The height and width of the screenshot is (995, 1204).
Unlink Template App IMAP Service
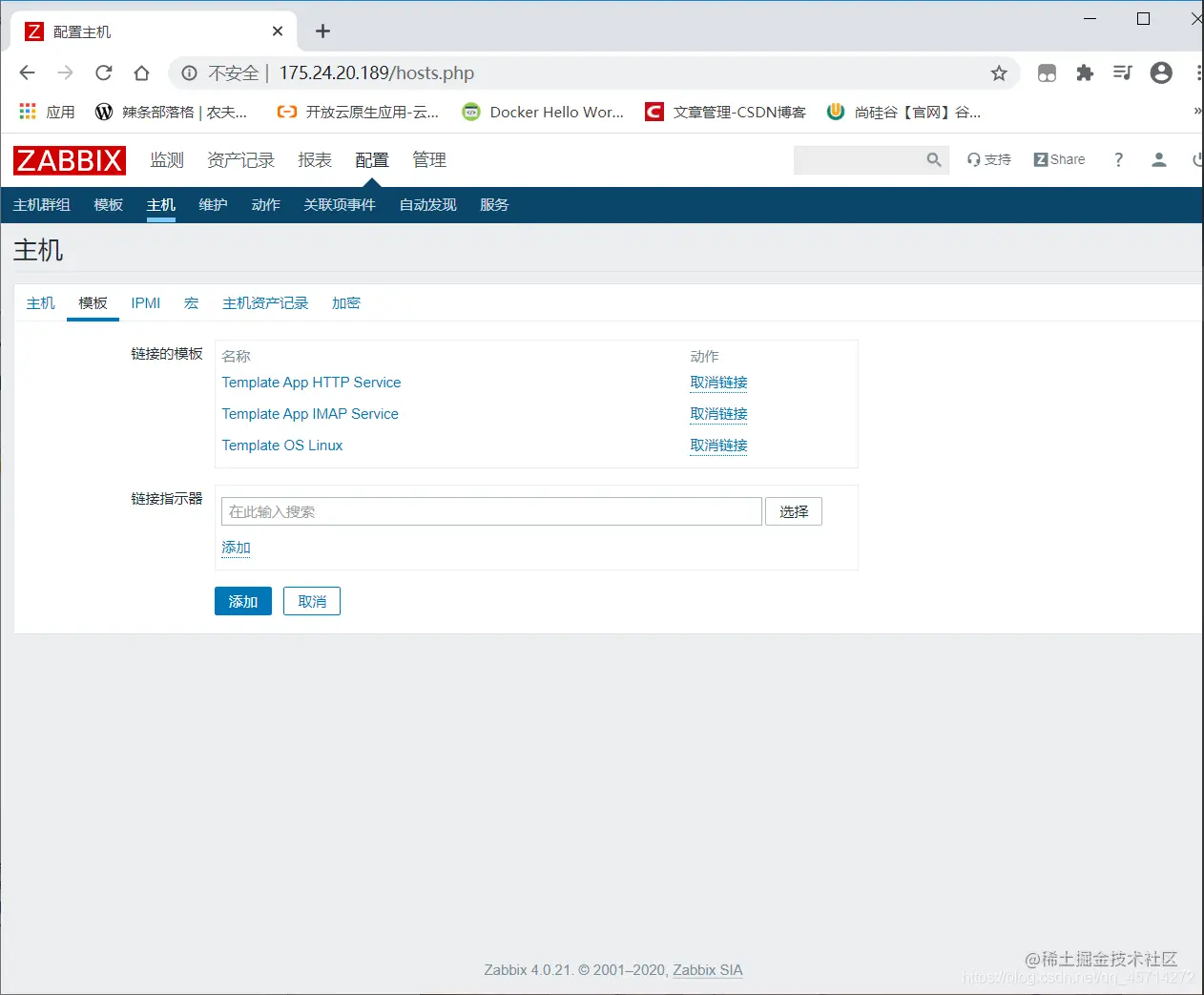pyautogui.click(x=719, y=414)
